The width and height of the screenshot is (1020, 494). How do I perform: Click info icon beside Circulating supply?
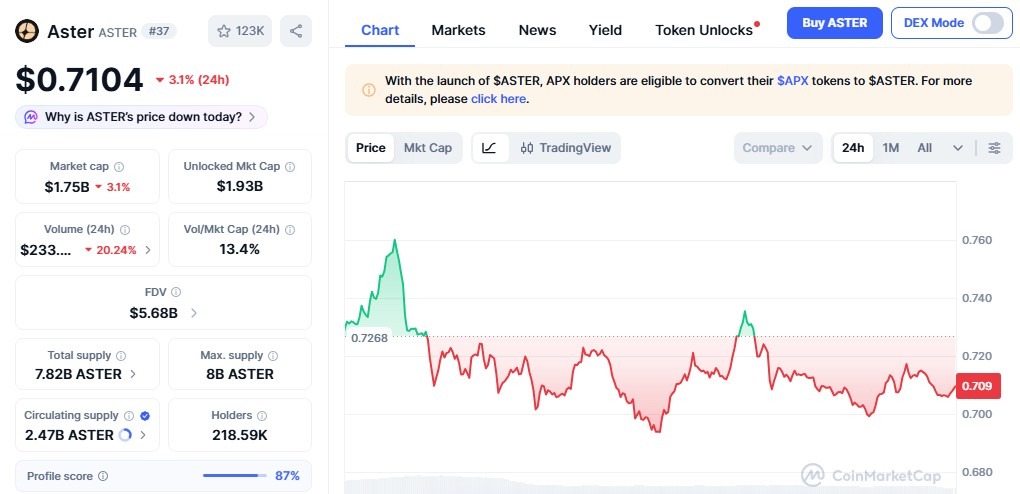click(129, 415)
